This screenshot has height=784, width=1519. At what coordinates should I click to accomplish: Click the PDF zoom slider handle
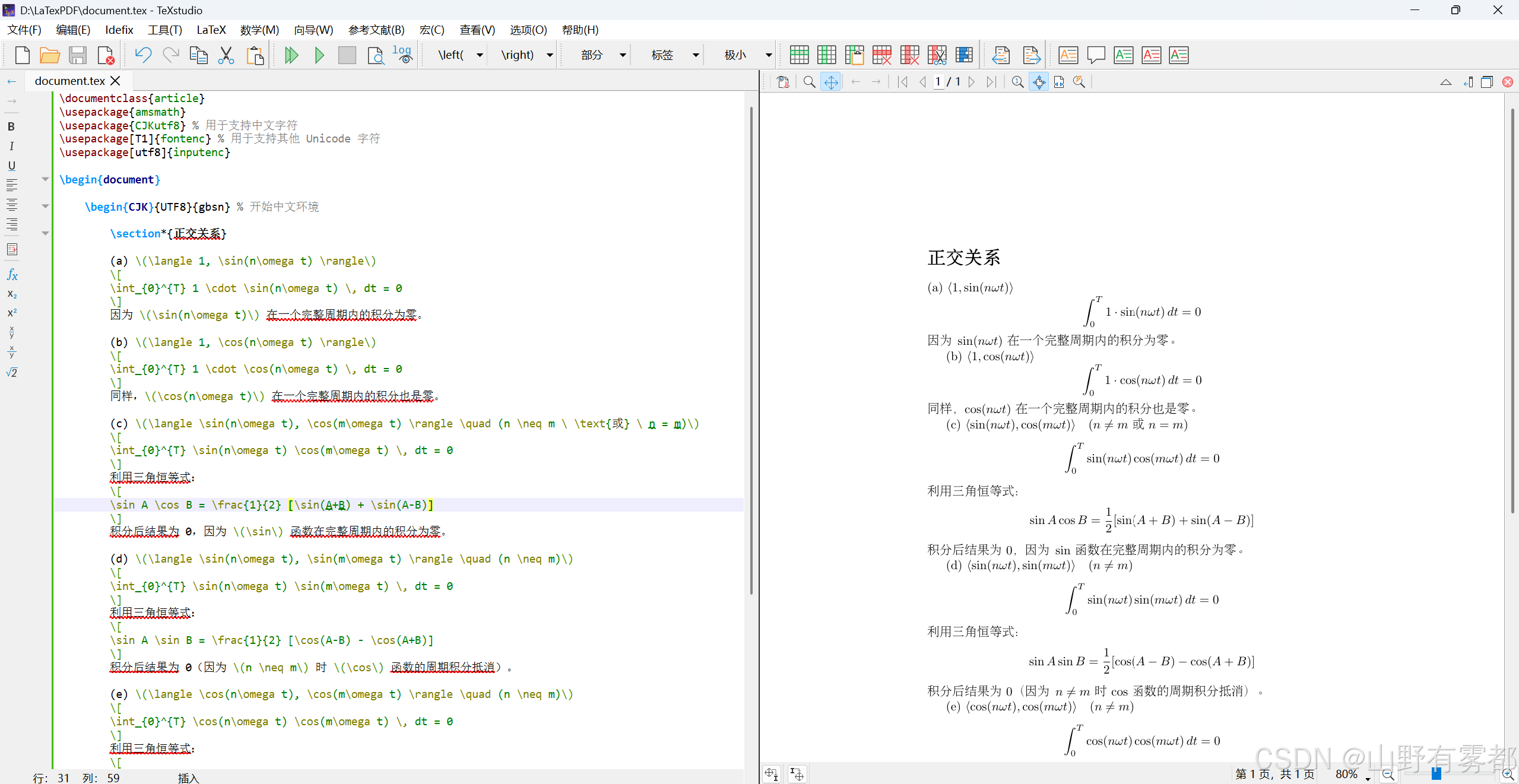click(1436, 773)
